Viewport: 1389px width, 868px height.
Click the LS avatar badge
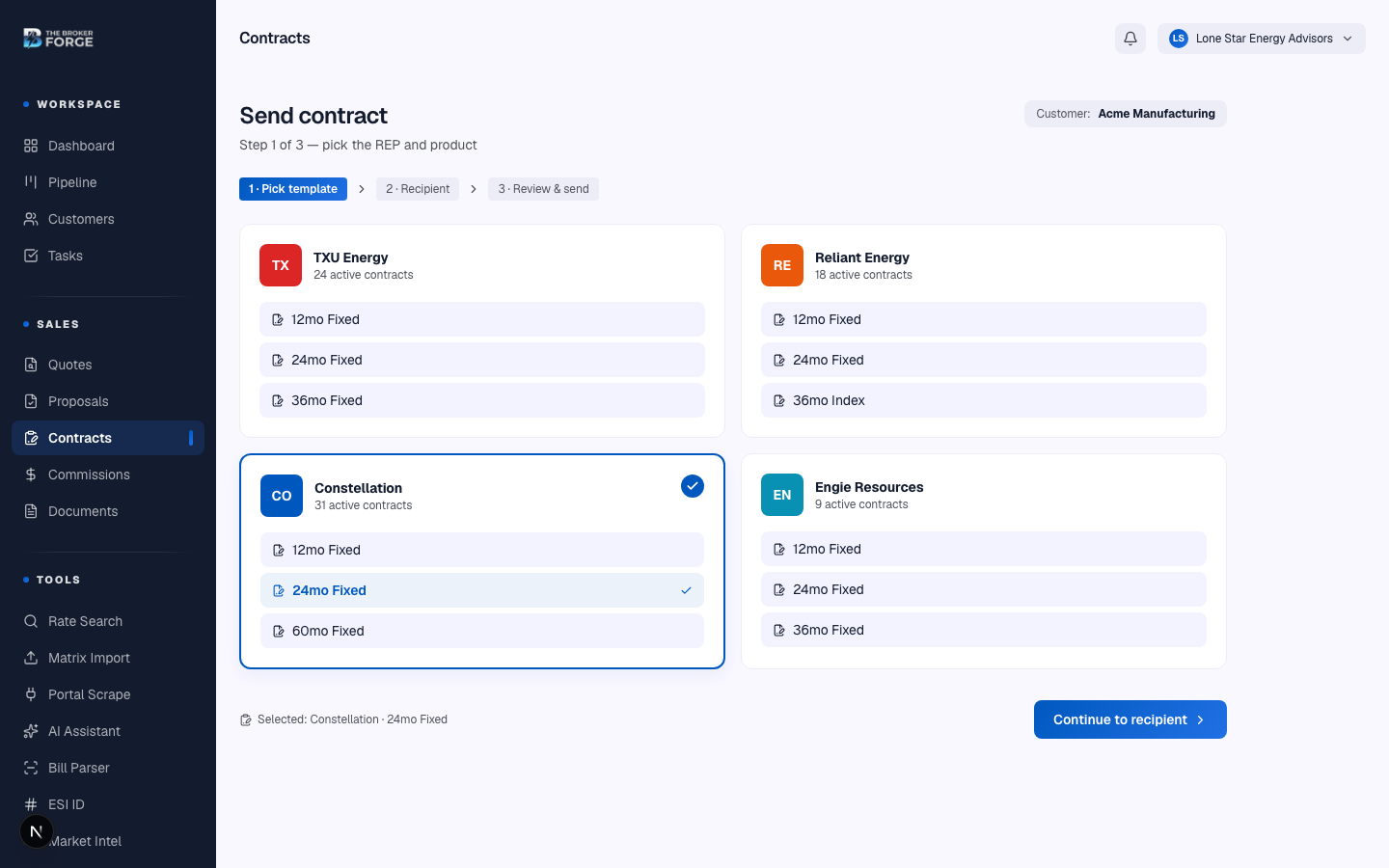tap(1178, 39)
